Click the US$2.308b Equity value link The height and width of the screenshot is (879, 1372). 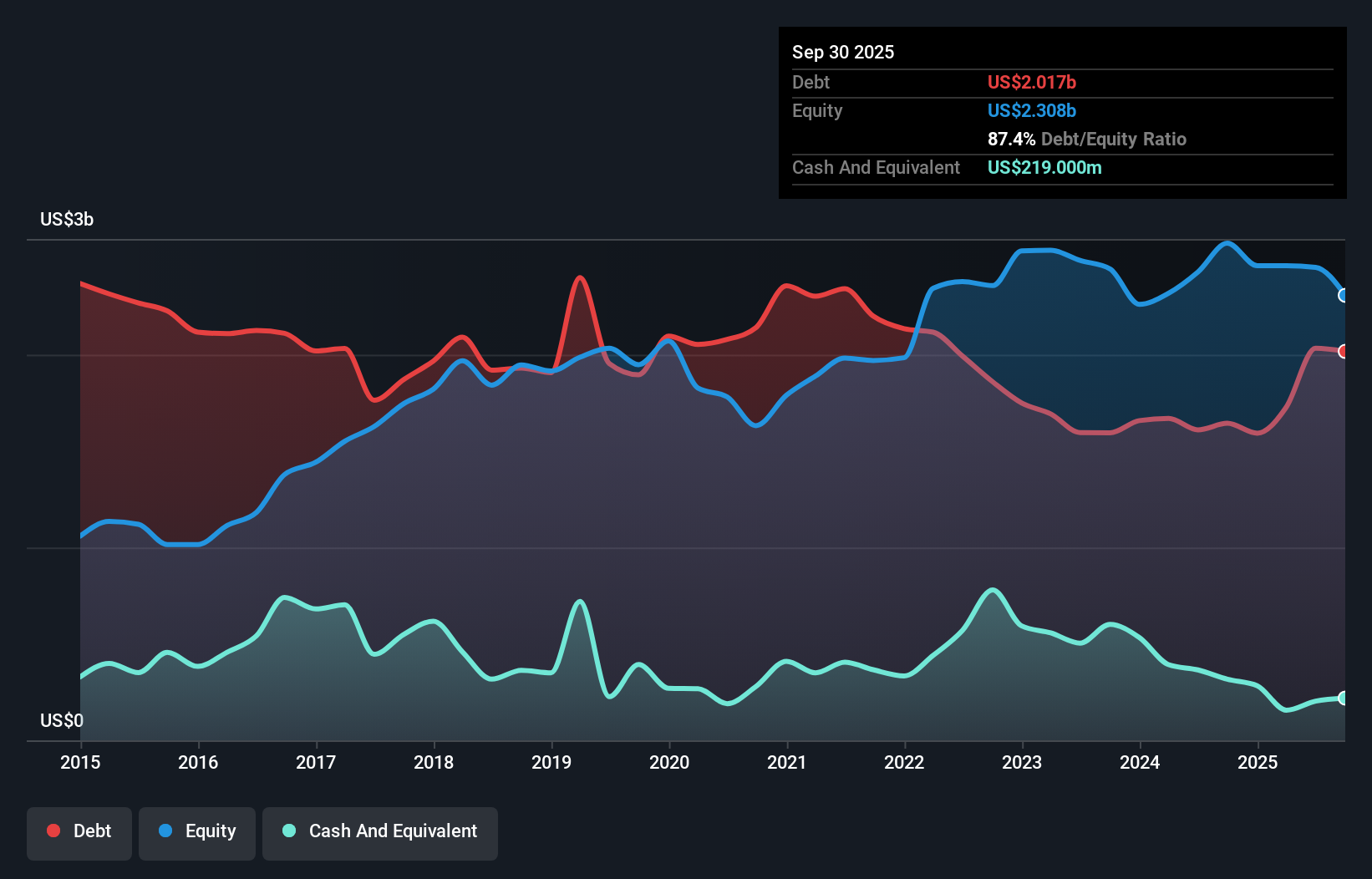tap(1032, 110)
